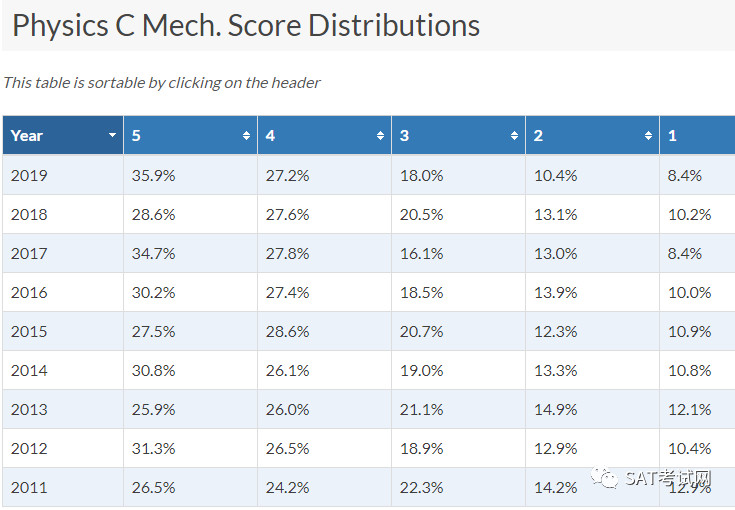
Task: Click the column header labeled 4
Action: click(x=324, y=135)
